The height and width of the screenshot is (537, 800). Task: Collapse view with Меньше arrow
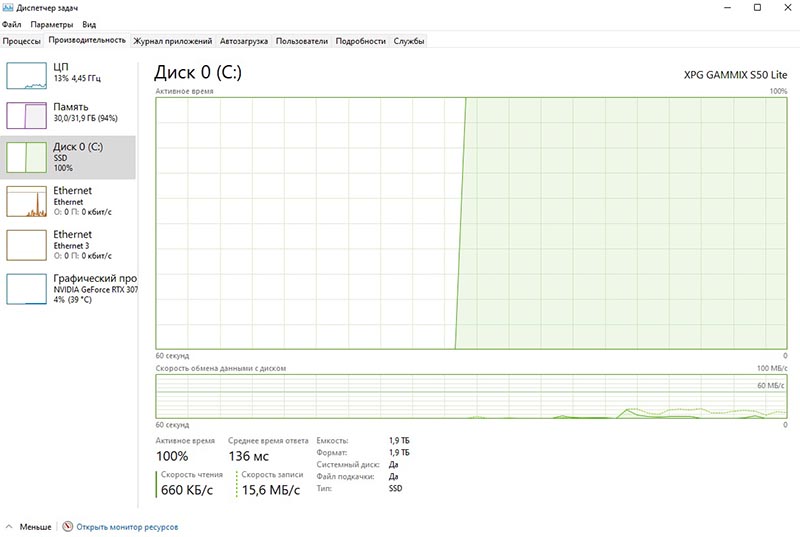click(9, 526)
